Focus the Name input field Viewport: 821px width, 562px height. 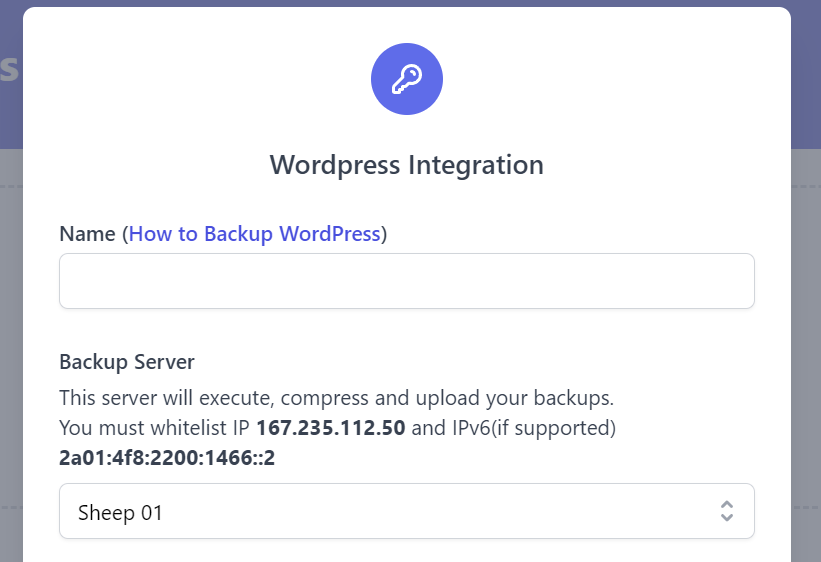(407, 281)
